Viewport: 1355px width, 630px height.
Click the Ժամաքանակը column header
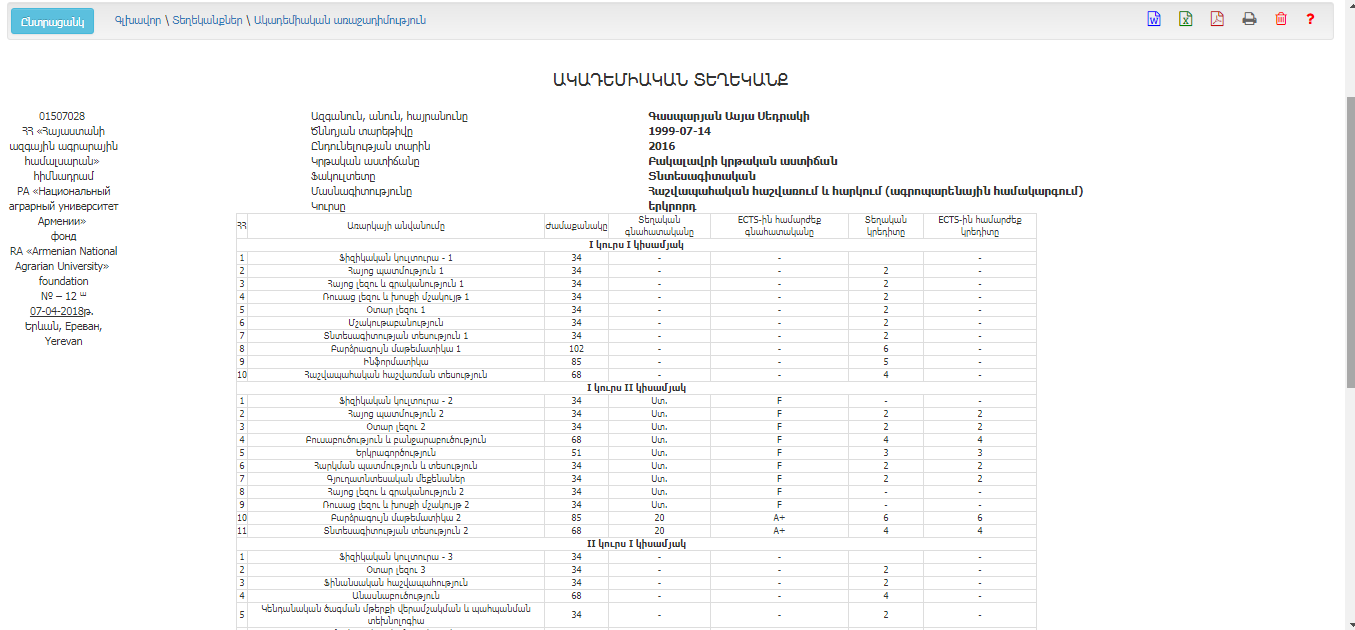pos(576,226)
